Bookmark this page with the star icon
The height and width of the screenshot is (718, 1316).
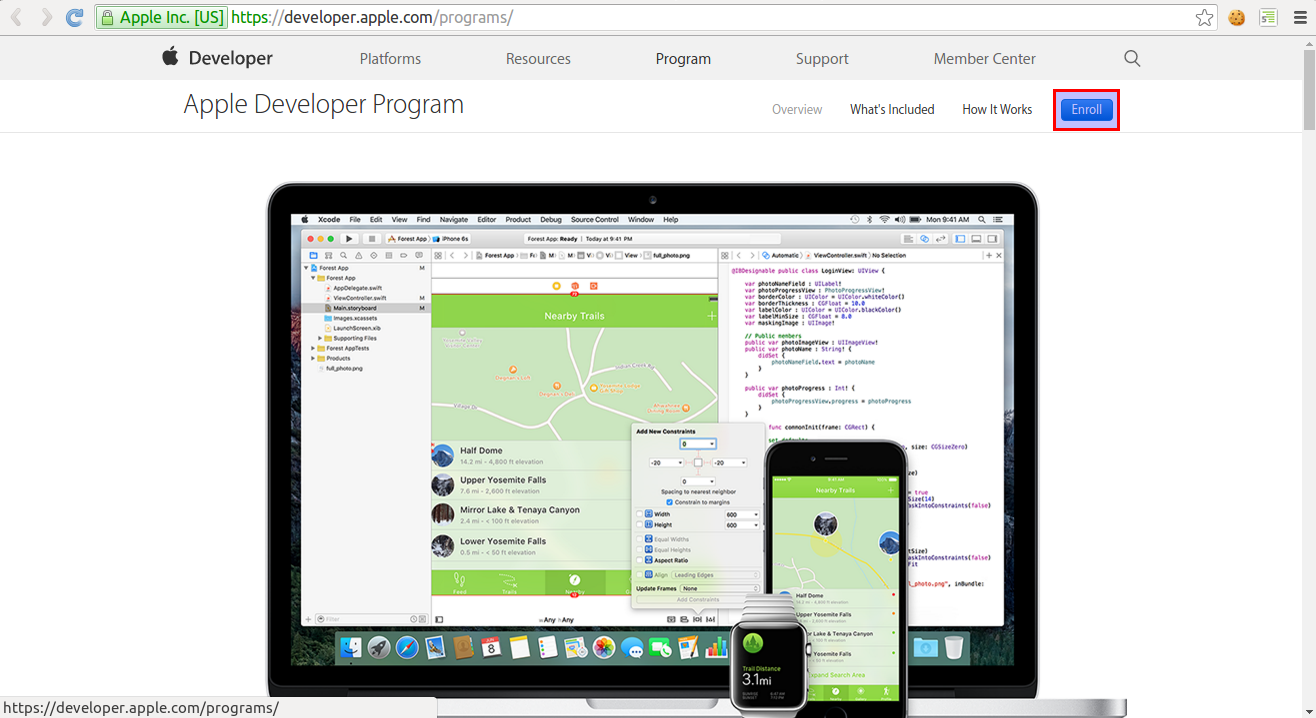1205,17
